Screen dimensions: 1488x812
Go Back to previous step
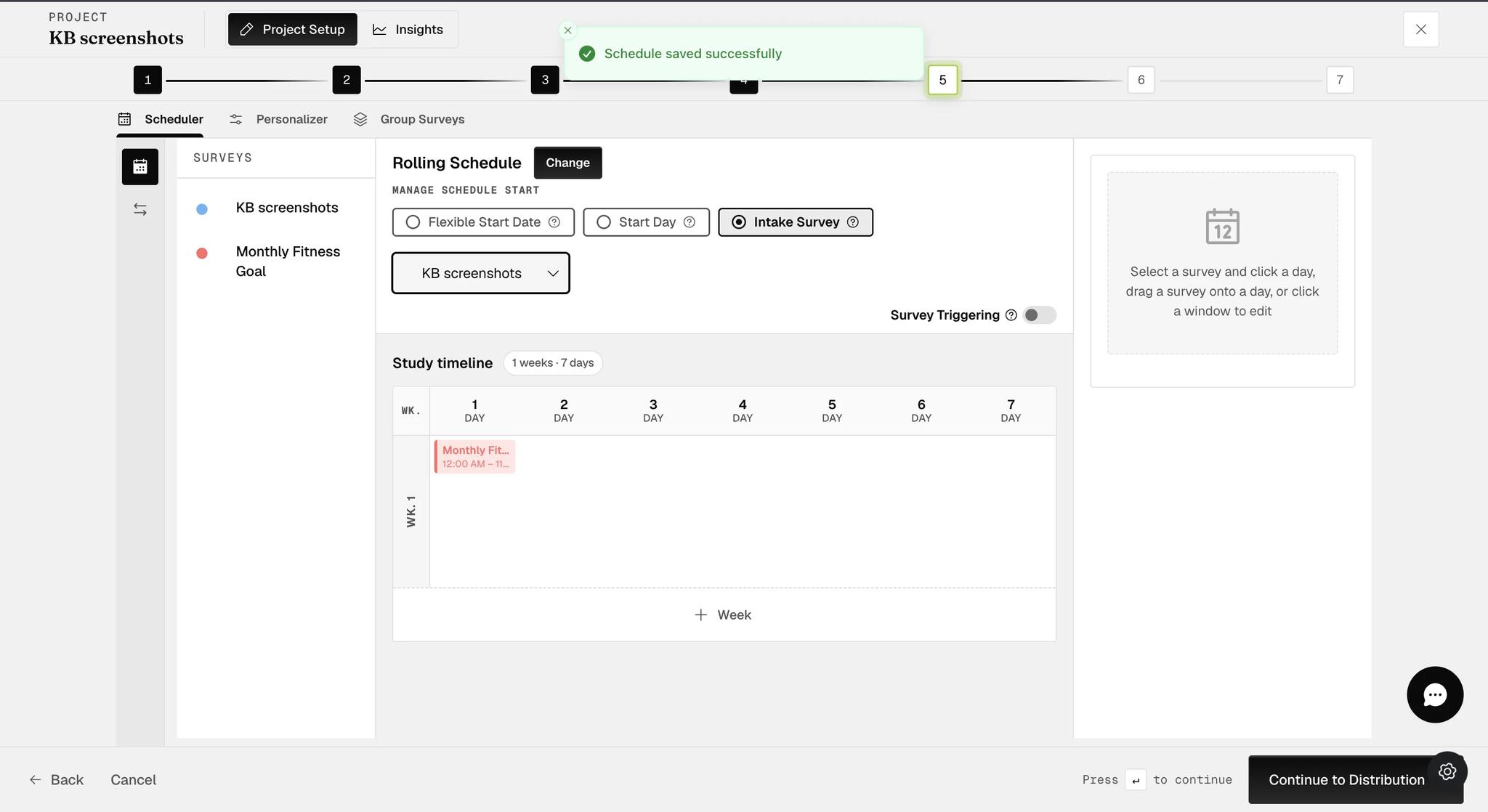click(57, 779)
